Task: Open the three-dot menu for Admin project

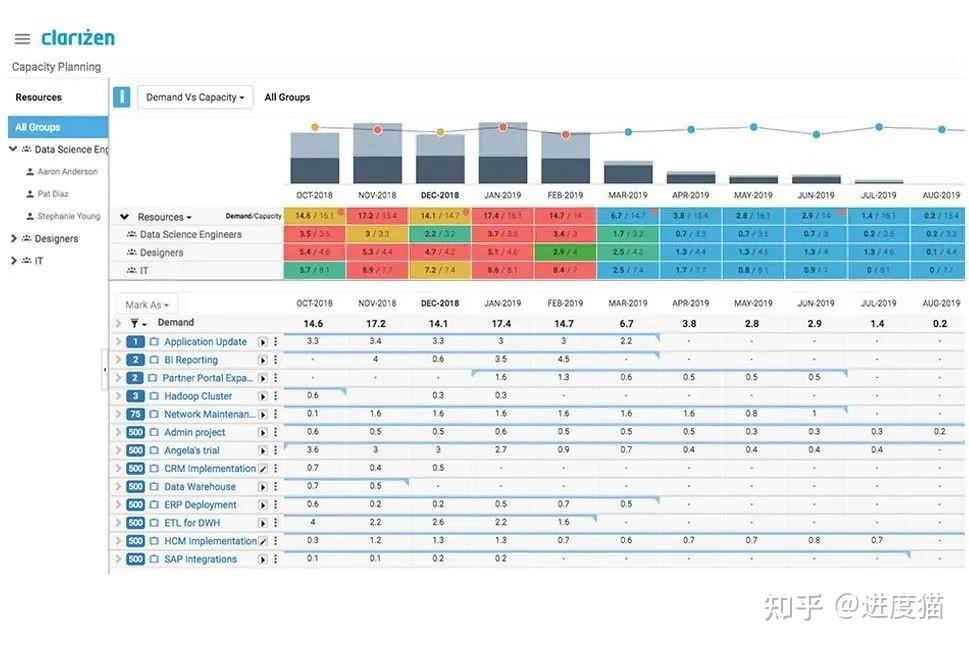Action: point(275,432)
